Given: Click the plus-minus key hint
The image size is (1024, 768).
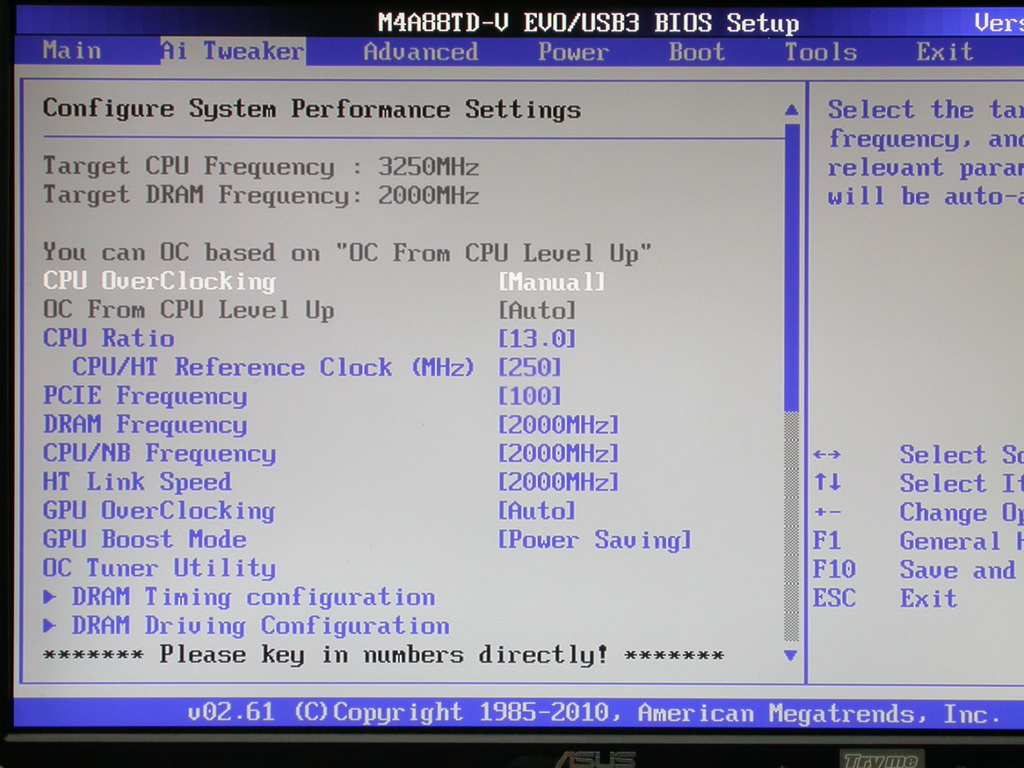Looking at the screenshot, I should 827,512.
